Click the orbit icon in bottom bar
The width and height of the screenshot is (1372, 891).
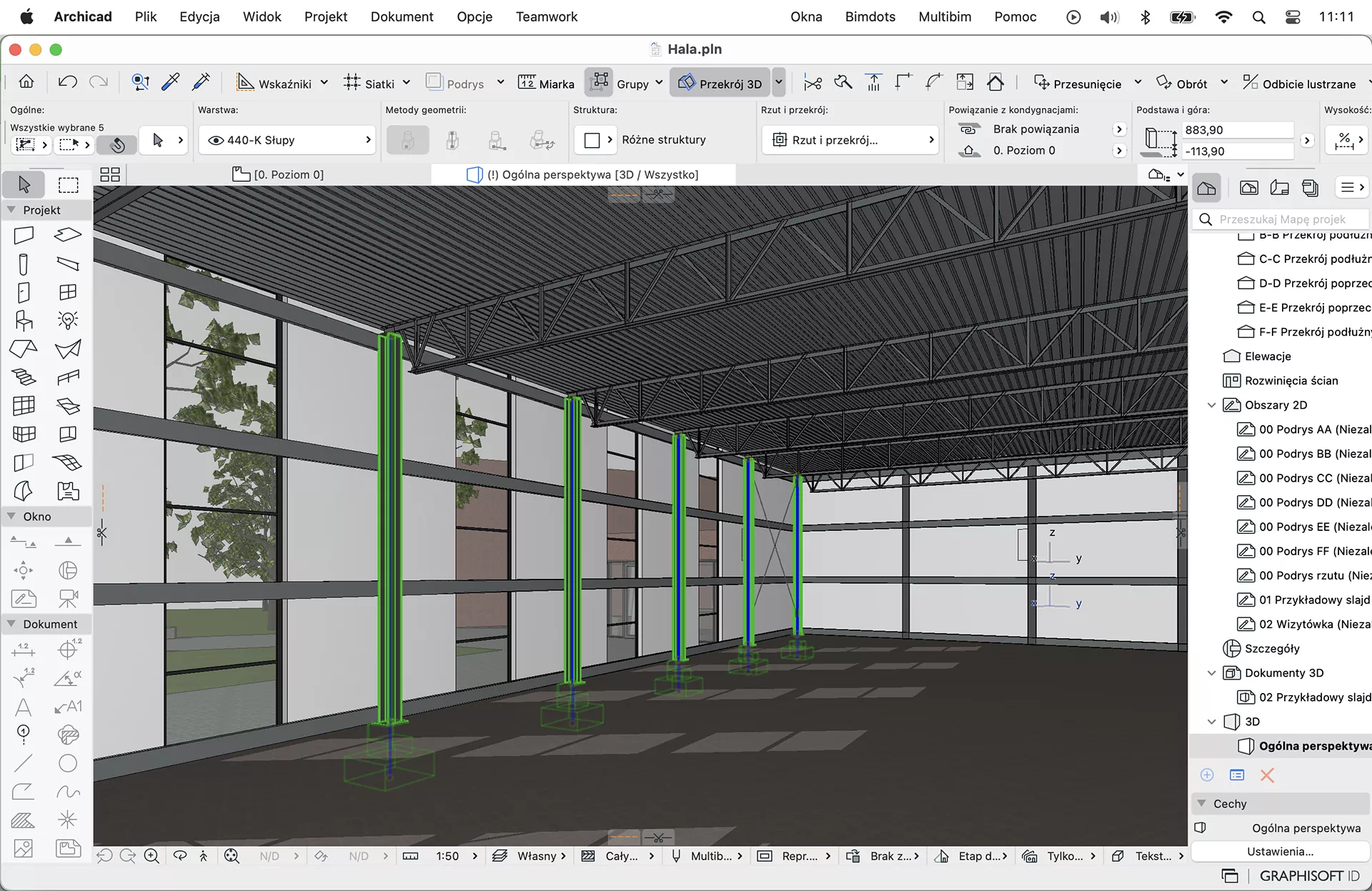[x=180, y=856]
